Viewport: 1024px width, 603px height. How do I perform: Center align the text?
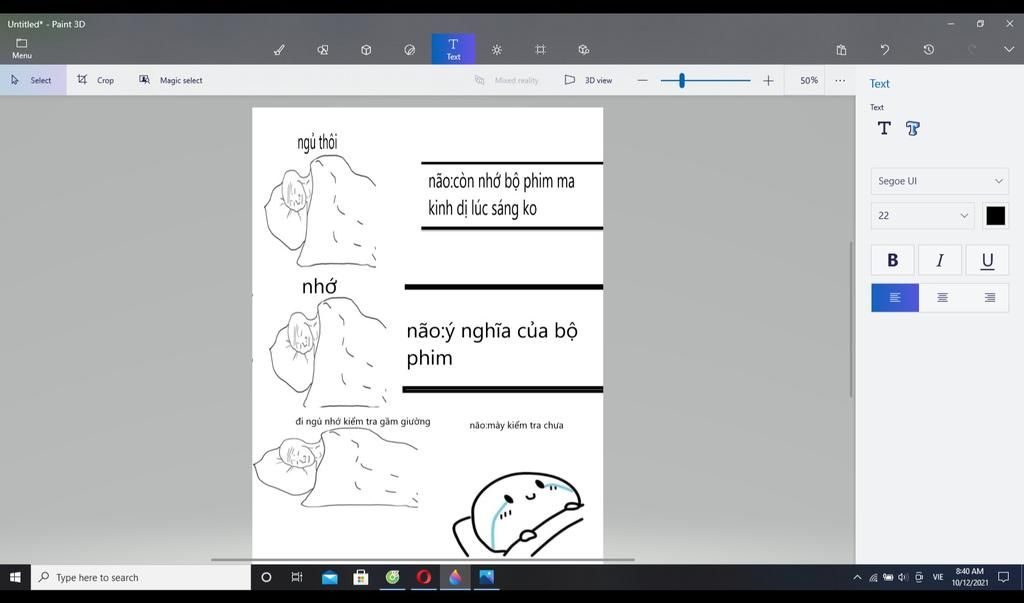pos(942,297)
